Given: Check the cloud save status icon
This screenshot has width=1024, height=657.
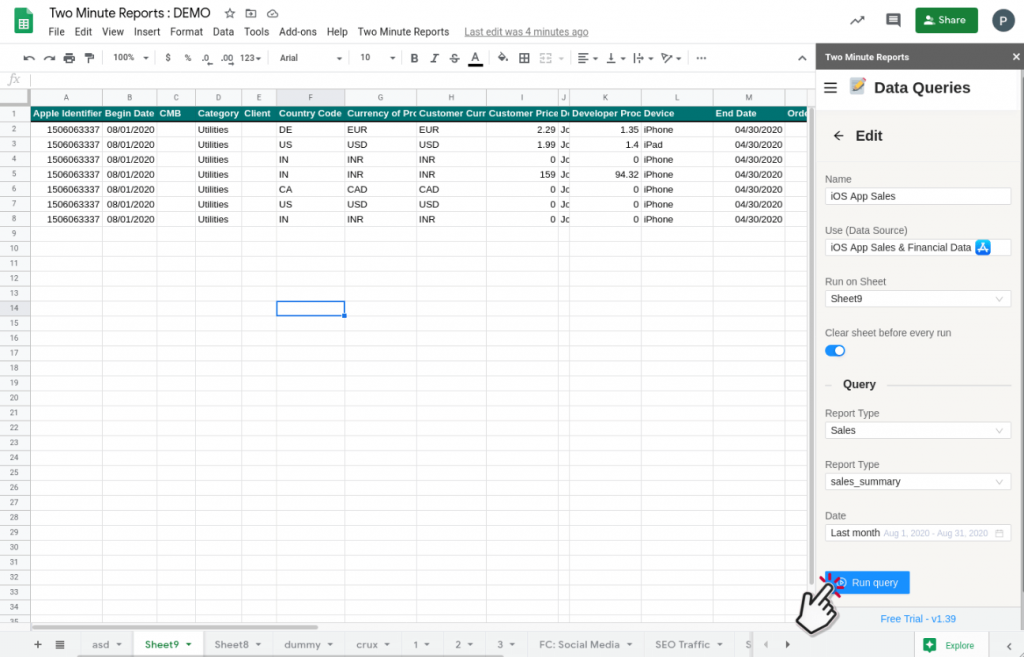Looking at the screenshot, I should click(272, 13).
